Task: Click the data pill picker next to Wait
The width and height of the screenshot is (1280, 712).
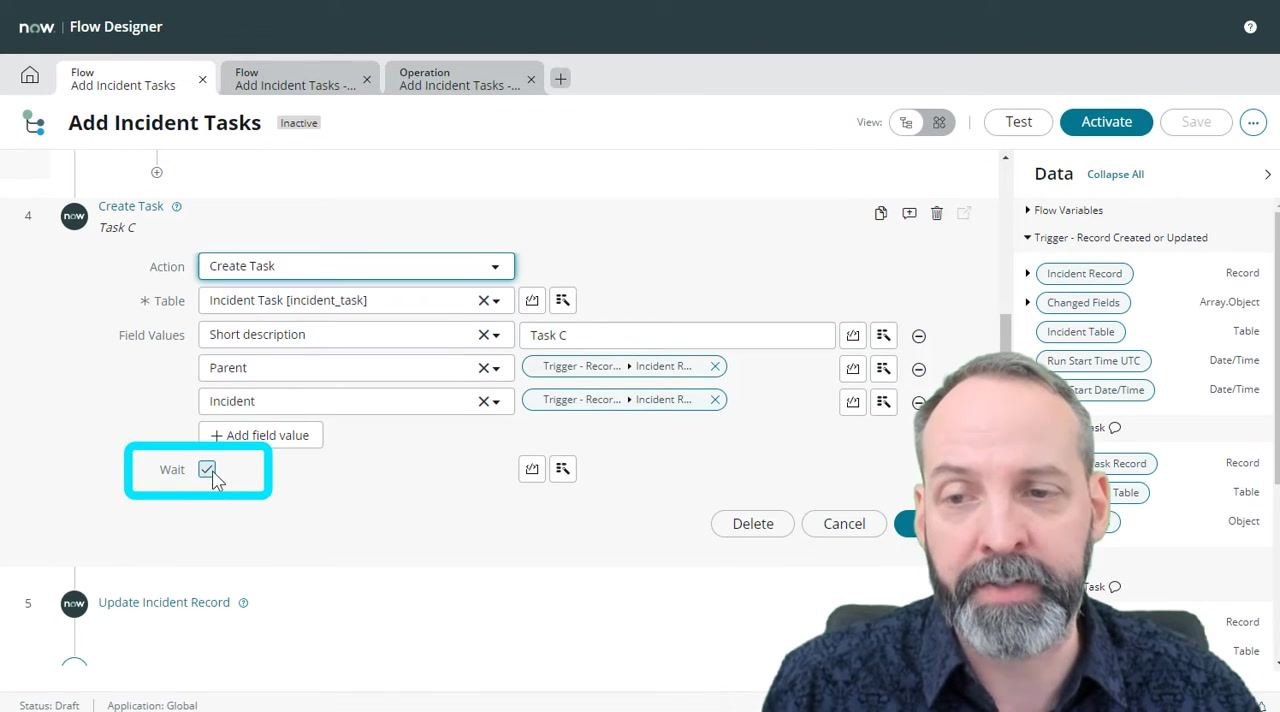Action: pyautogui.click(x=563, y=469)
